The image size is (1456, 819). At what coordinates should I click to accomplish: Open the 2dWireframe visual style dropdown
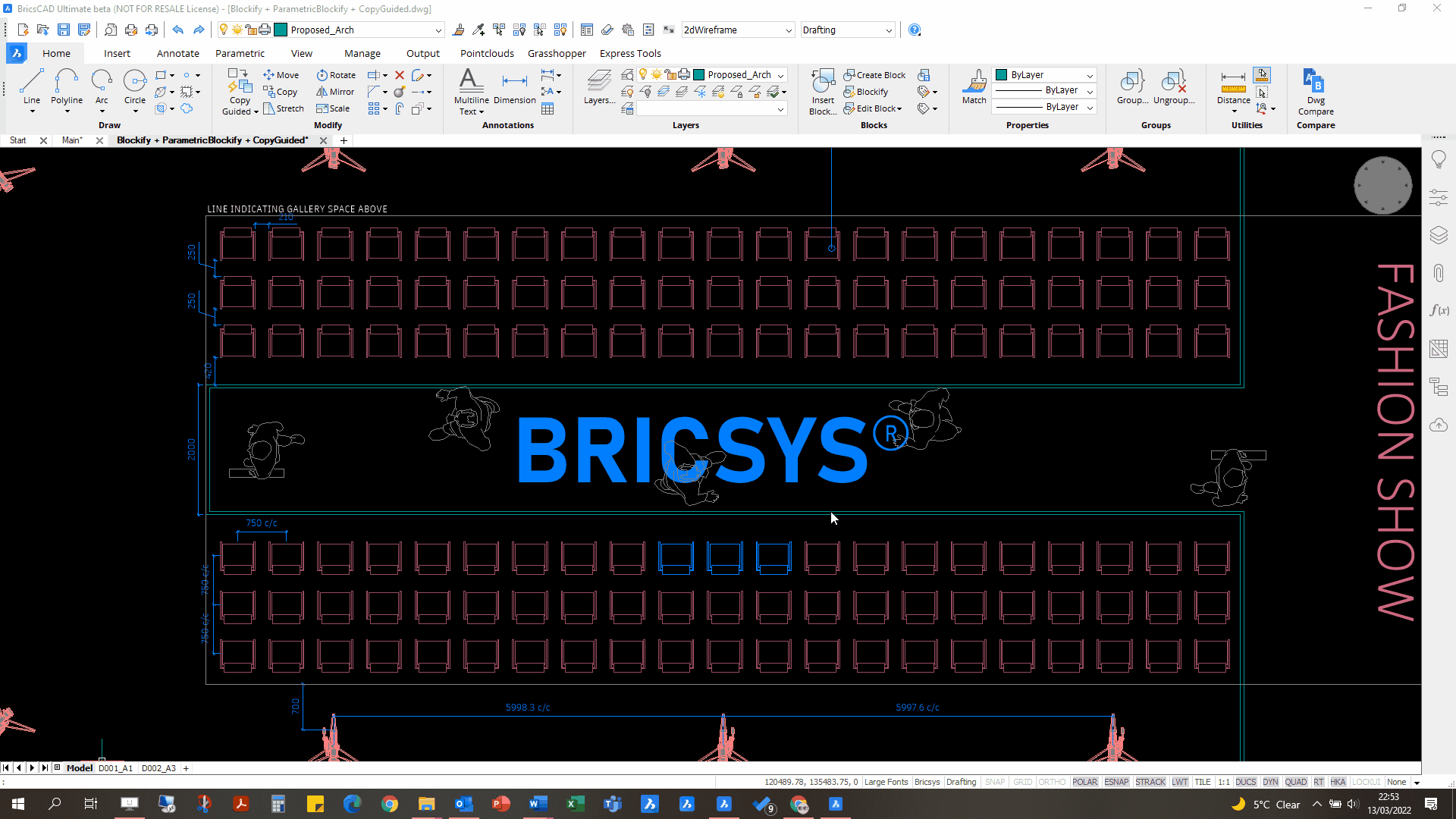pyautogui.click(x=788, y=30)
